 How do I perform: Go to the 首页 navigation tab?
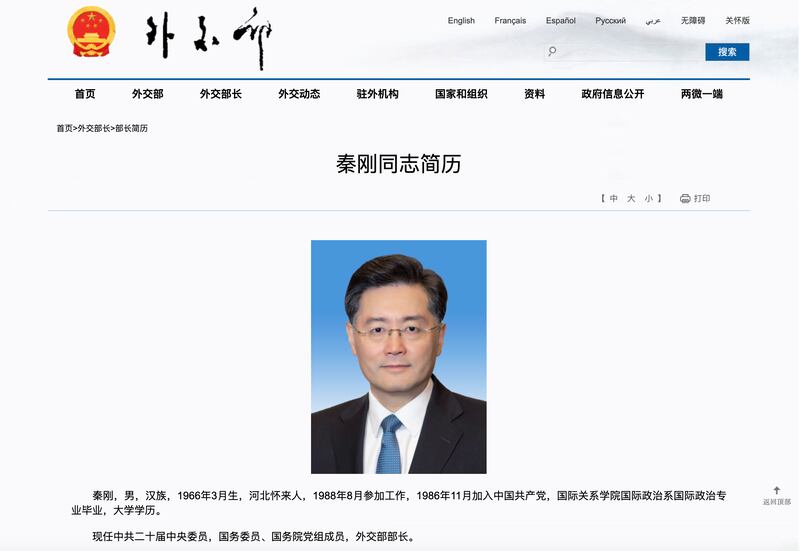click(x=85, y=94)
